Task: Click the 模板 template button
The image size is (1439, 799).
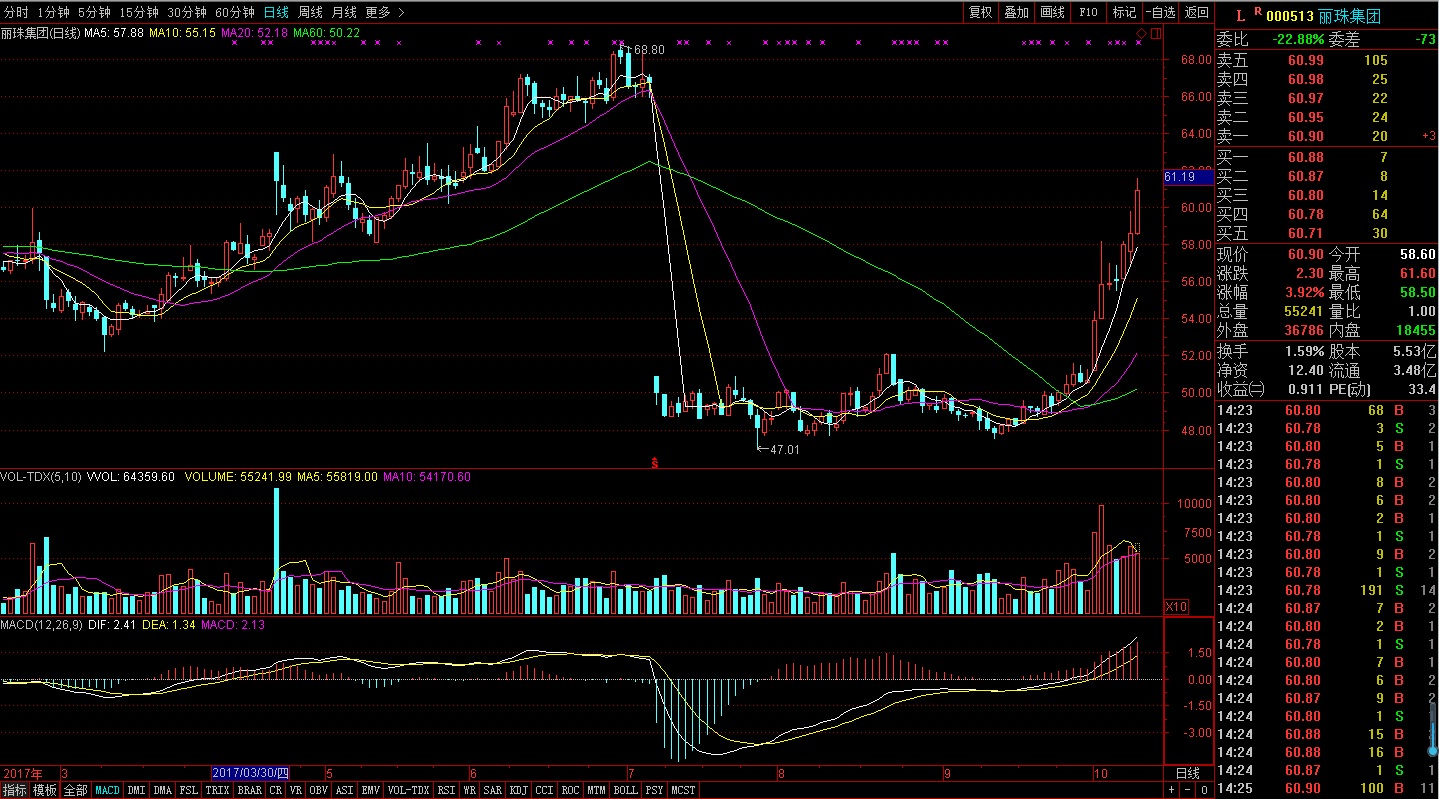Action: 45,790
